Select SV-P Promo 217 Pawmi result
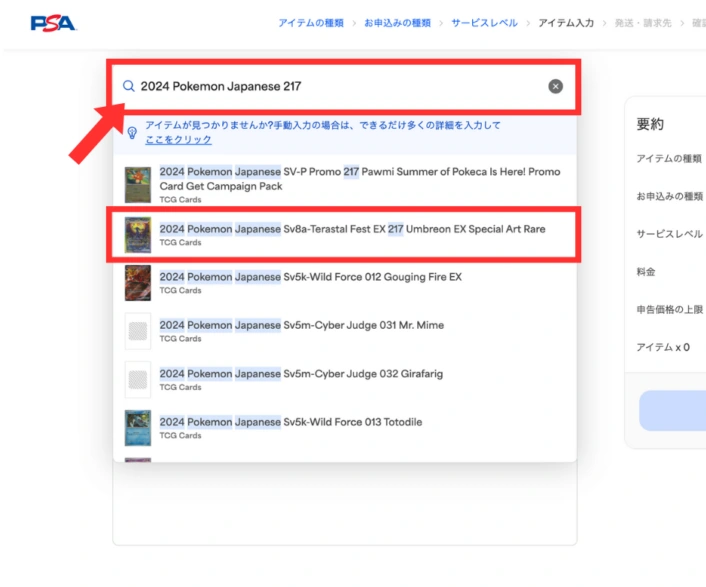 [344, 184]
